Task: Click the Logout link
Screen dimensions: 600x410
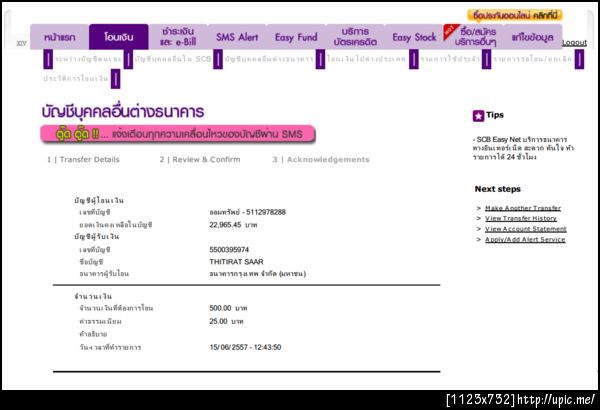Action: [x=574, y=43]
